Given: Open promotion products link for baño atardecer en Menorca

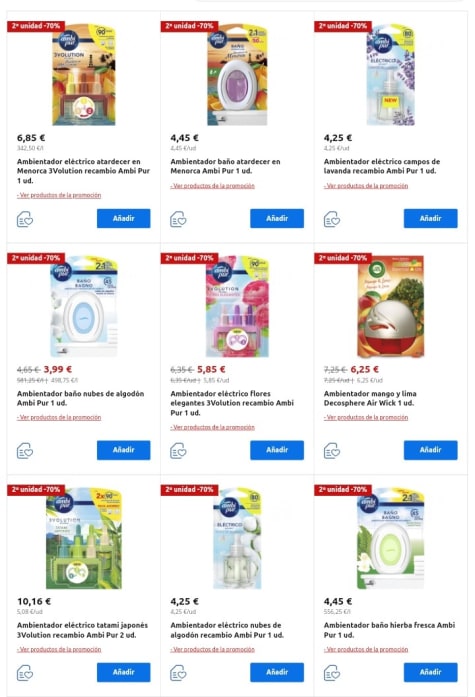Looking at the screenshot, I should click(x=212, y=186).
